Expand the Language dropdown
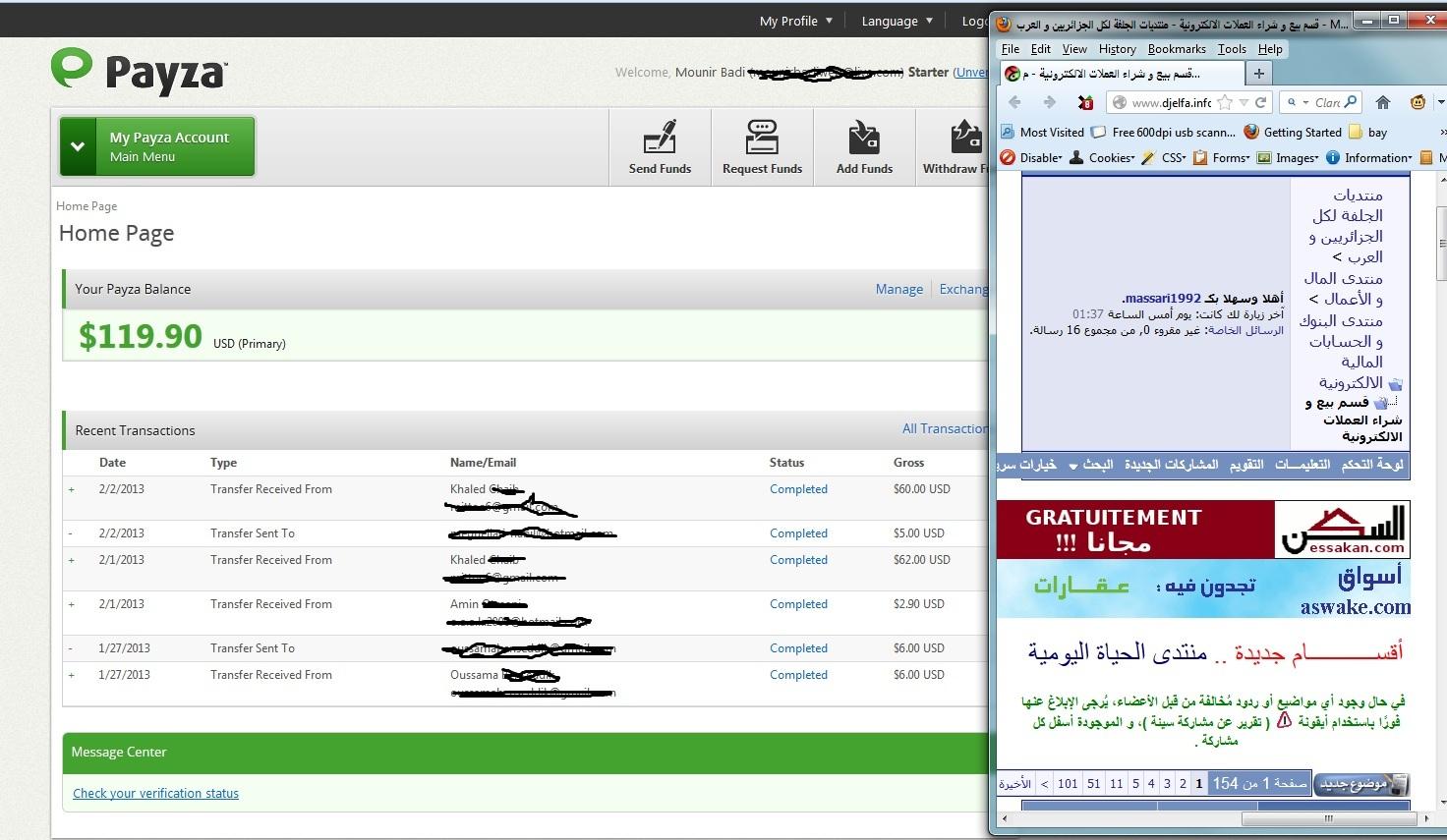1447x840 pixels. [897, 21]
